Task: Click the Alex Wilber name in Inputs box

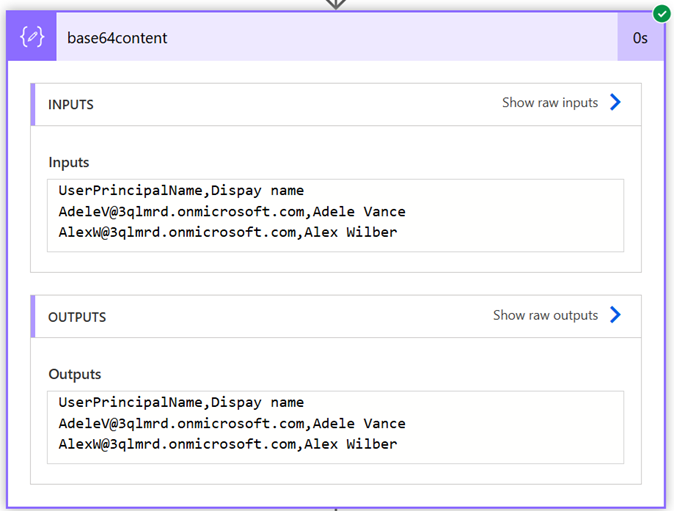Action: click(x=351, y=232)
